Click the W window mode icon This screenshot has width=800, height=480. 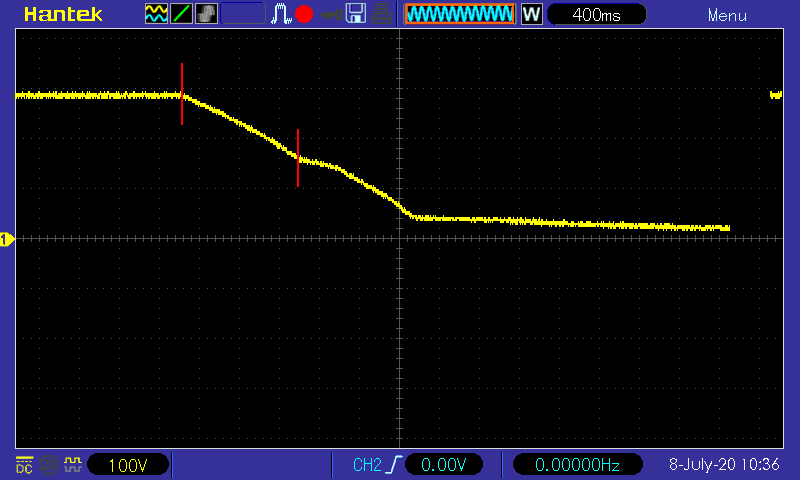pos(532,14)
